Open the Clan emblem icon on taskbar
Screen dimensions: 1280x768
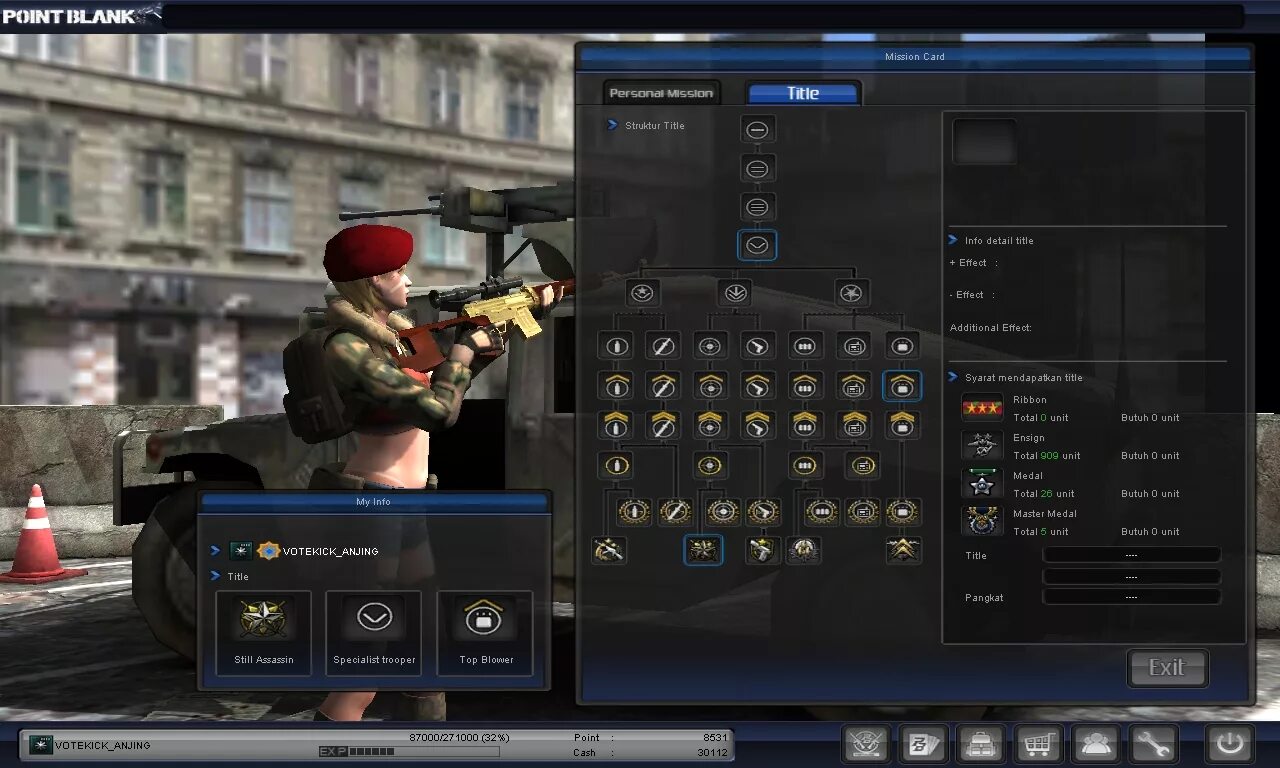point(866,743)
